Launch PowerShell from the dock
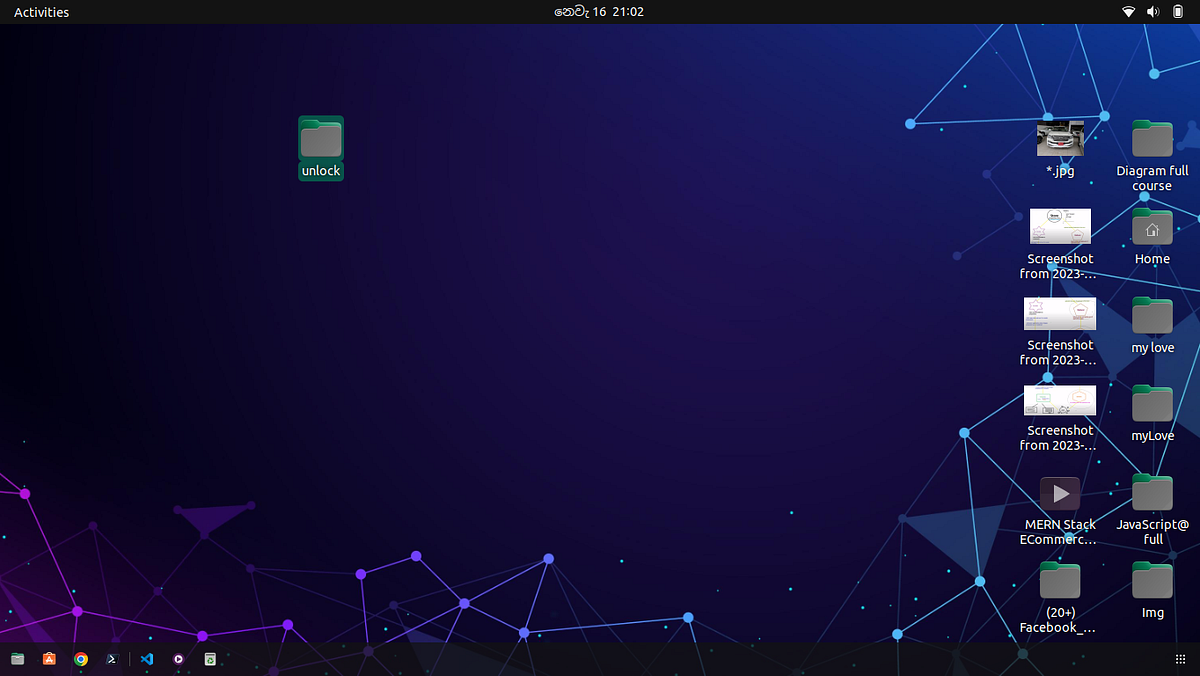Screen dimensions: 1200x676 (x=112, y=659)
